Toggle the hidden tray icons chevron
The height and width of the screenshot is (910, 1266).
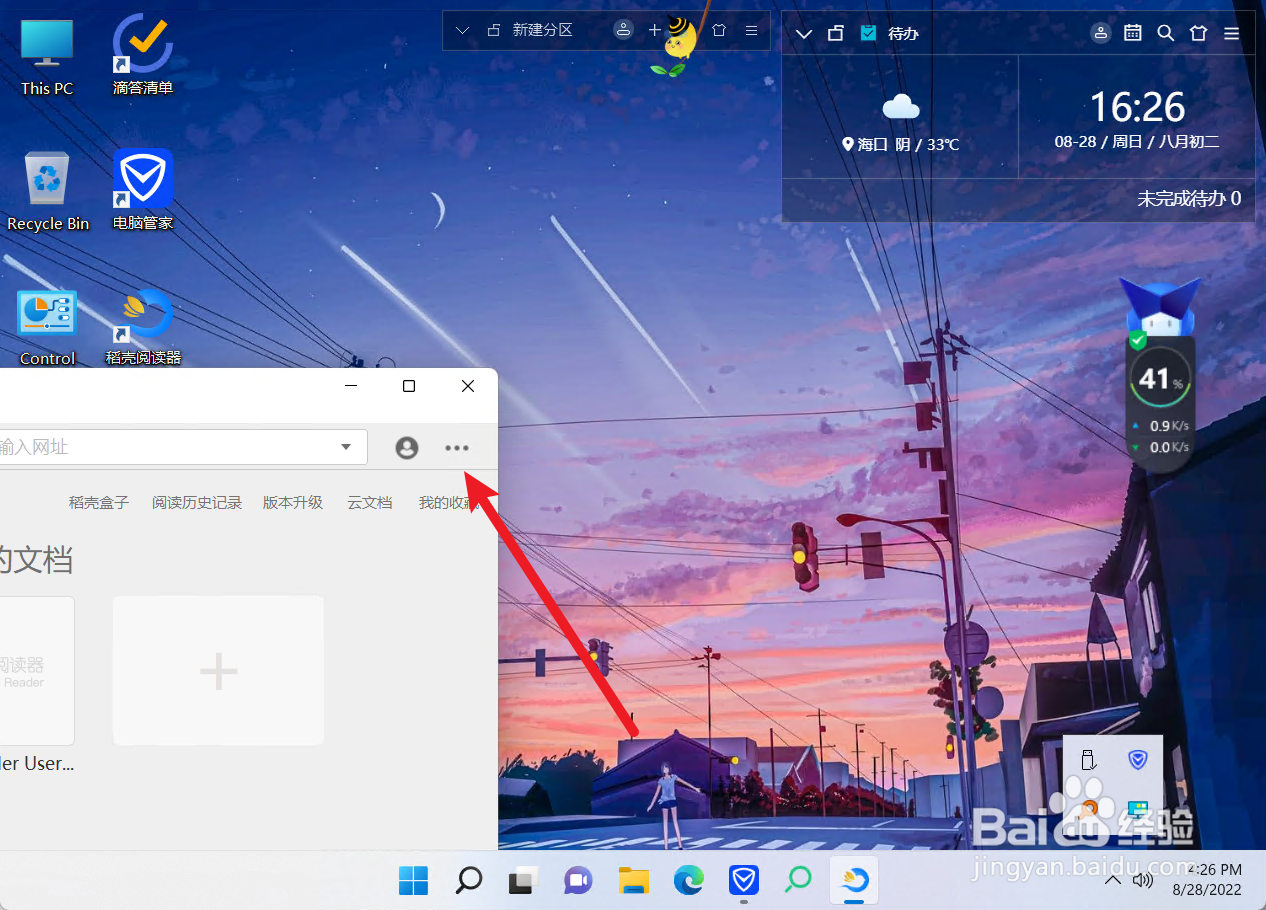click(1113, 880)
